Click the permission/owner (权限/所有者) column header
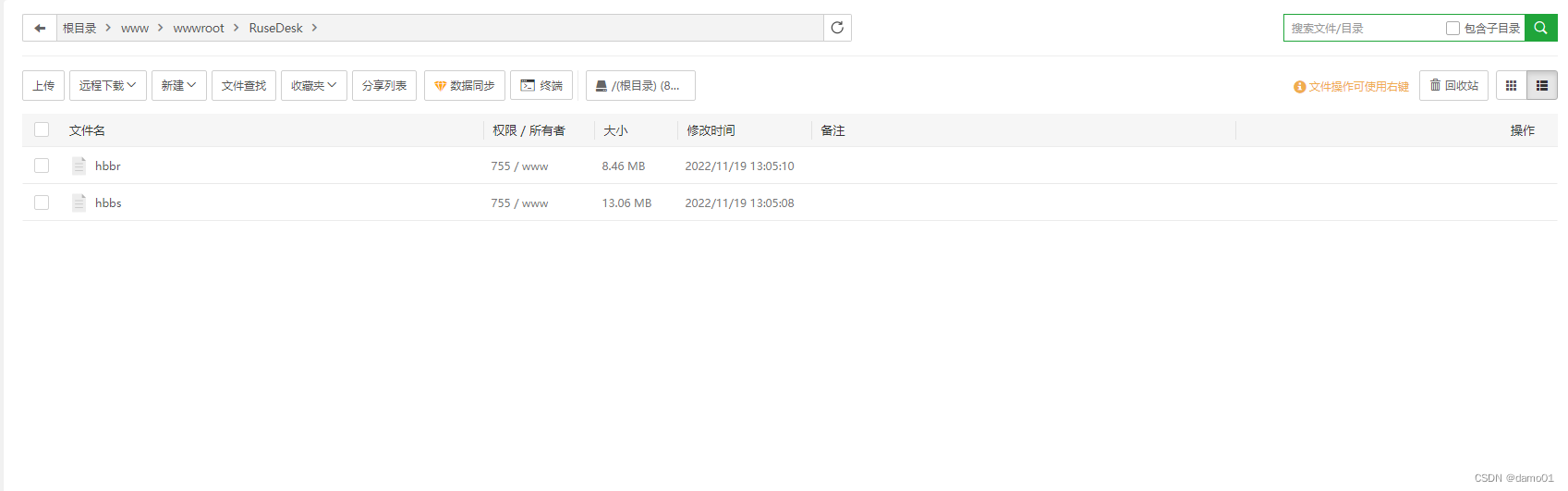The width and height of the screenshot is (1568, 491). [529, 130]
